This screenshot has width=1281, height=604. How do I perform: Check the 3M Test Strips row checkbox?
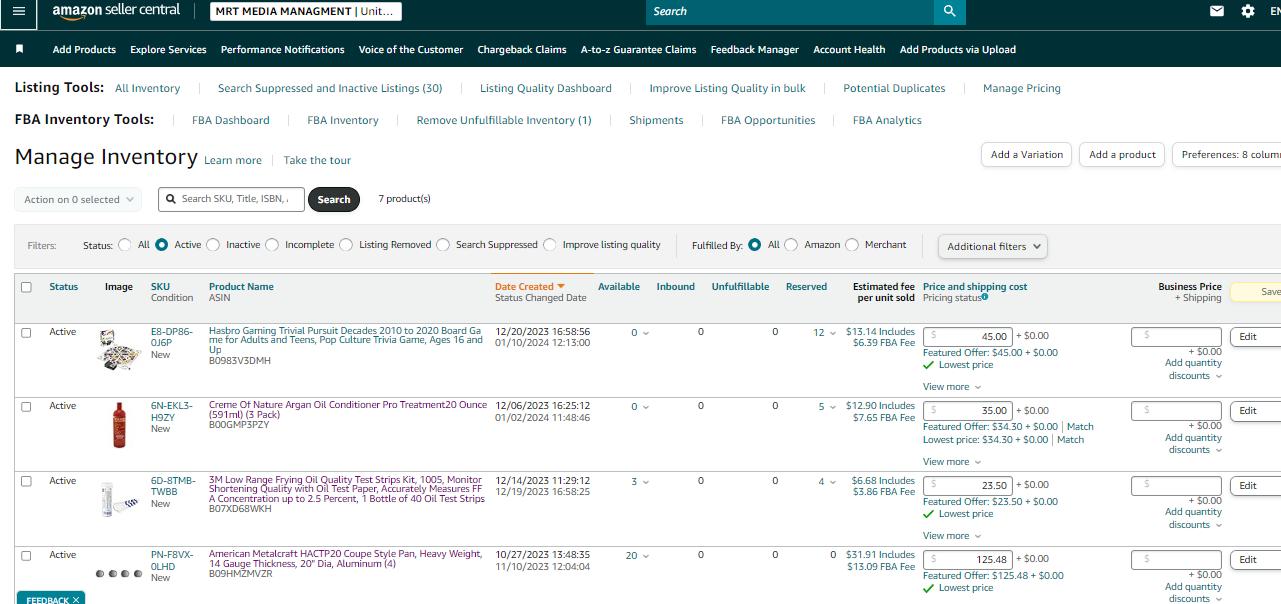pyautogui.click(x=26, y=481)
